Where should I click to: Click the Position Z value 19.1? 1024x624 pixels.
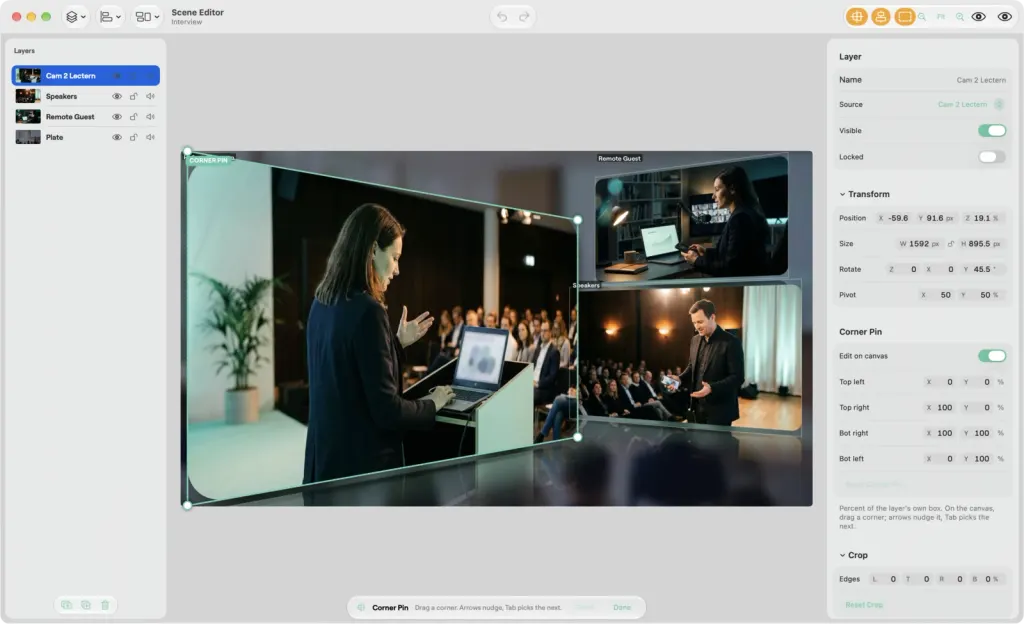pyautogui.click(x=982, y=218)
